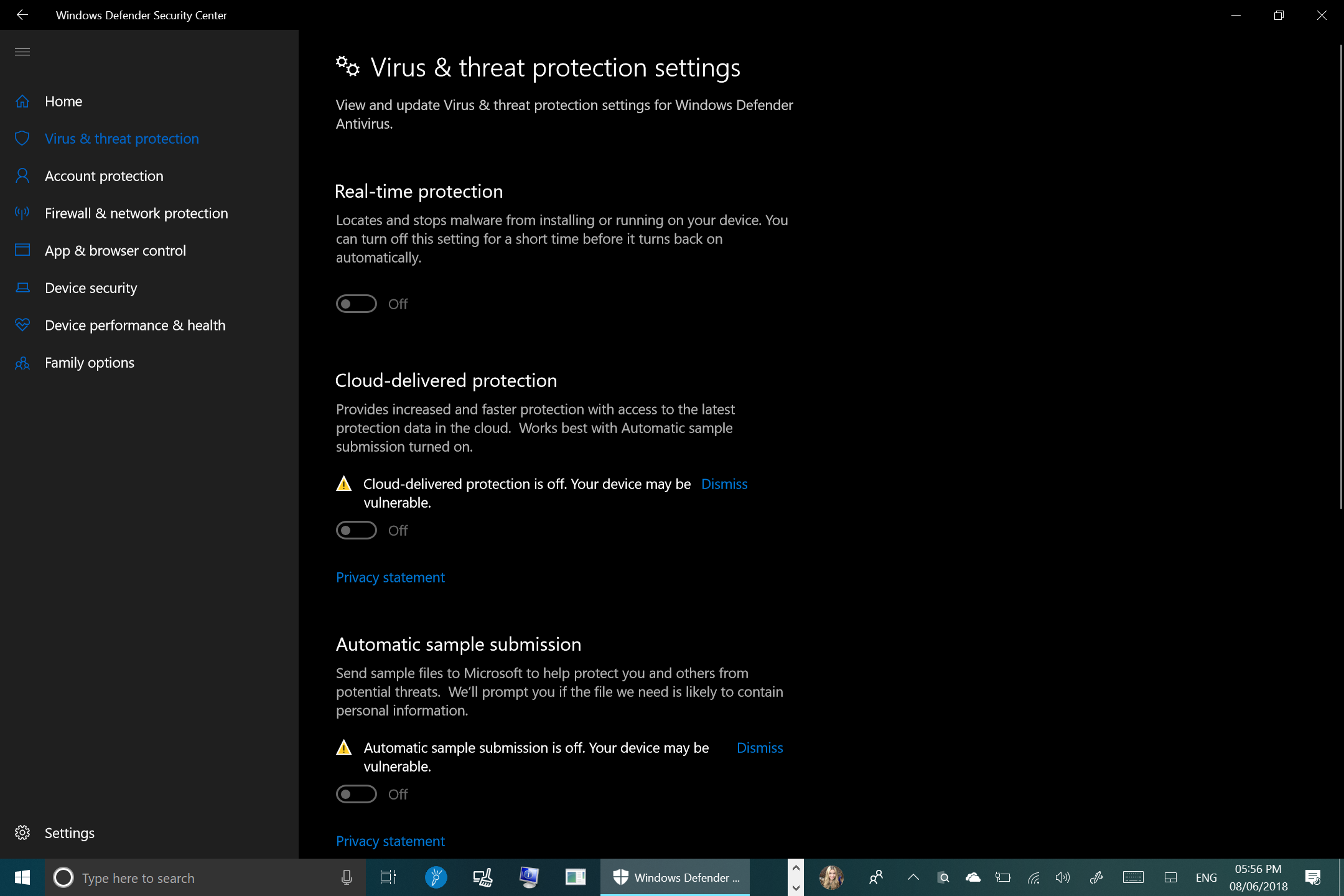The height and width of the screenshot is (896, 1344).
Task: Click the Account protection person icon
Action: (x=22, y=176)
